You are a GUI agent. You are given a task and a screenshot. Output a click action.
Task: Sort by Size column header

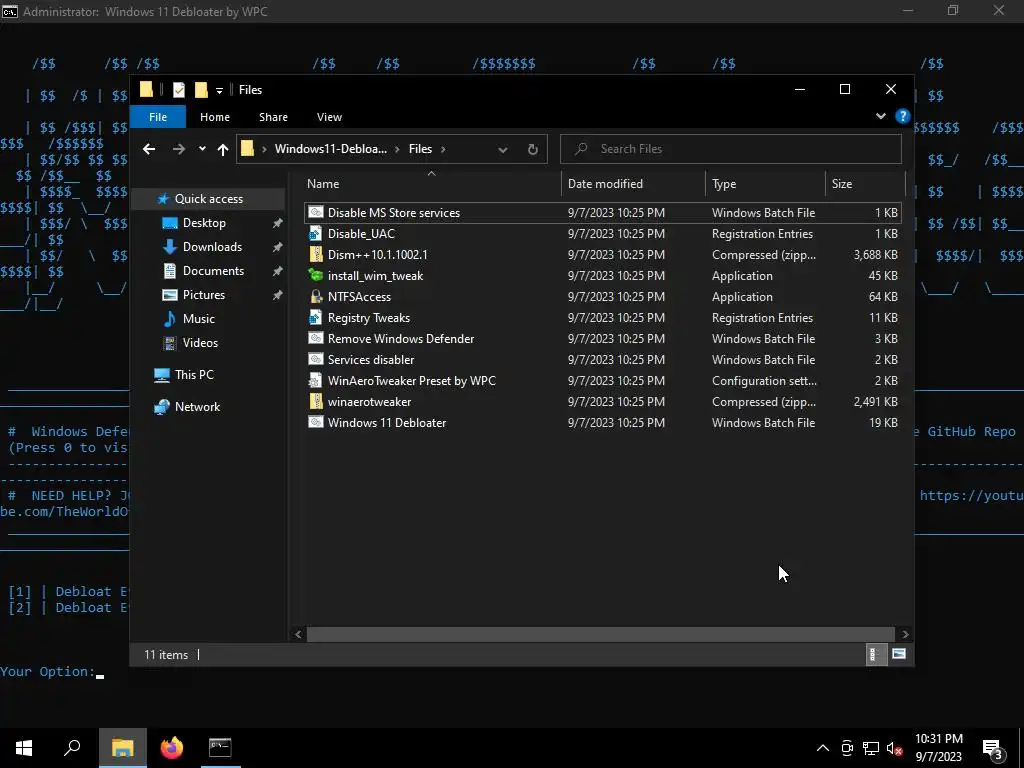[x=865, y=184]
